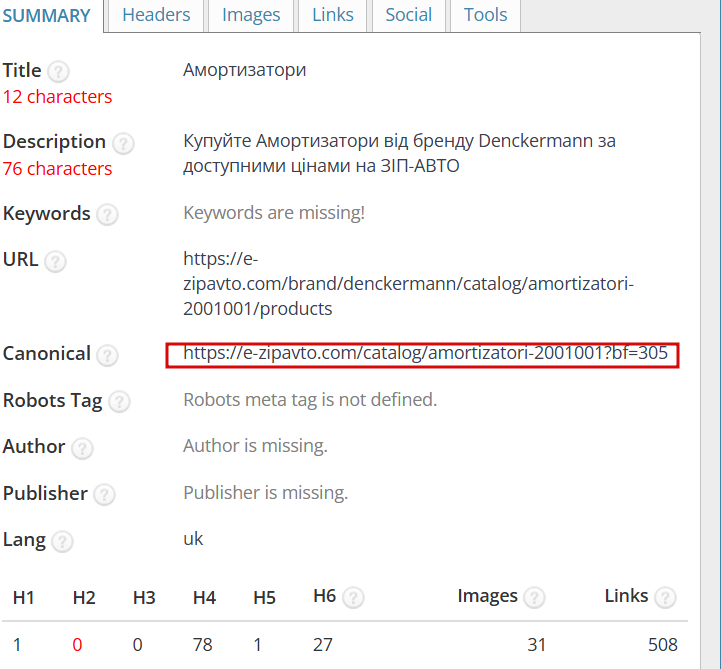Viewport: 721px width, 669px height.
Task: Click the help icon beside Links column header
Action: [x=665, y=598]
